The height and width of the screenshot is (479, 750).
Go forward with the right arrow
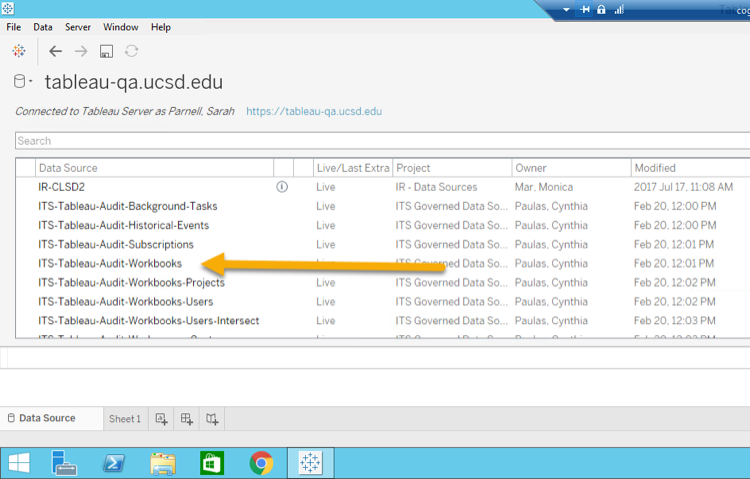click(81, 51)
